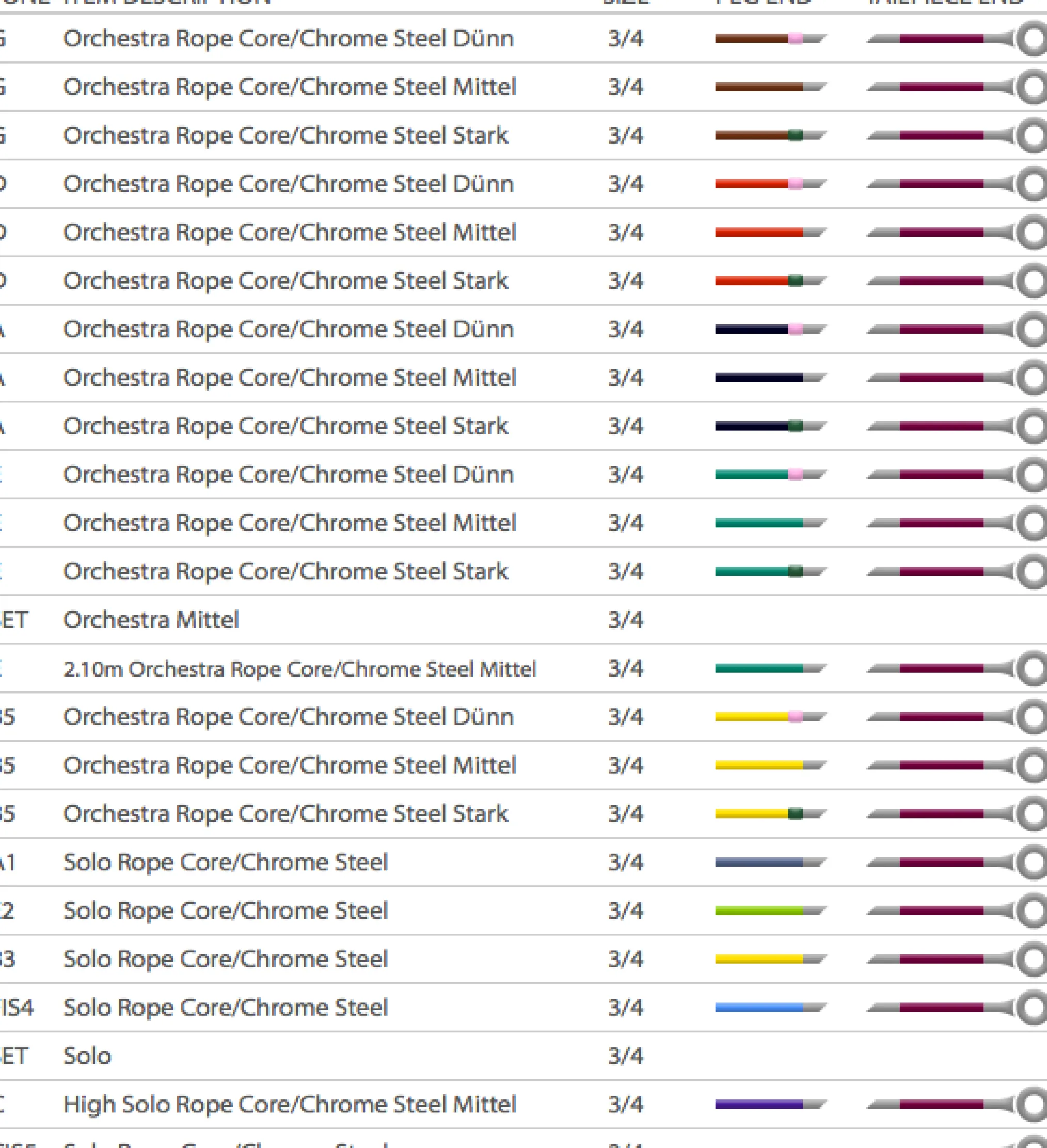Click the FIS4 tone label
Viewport: 1047px width, 1148px height.
17,1008
